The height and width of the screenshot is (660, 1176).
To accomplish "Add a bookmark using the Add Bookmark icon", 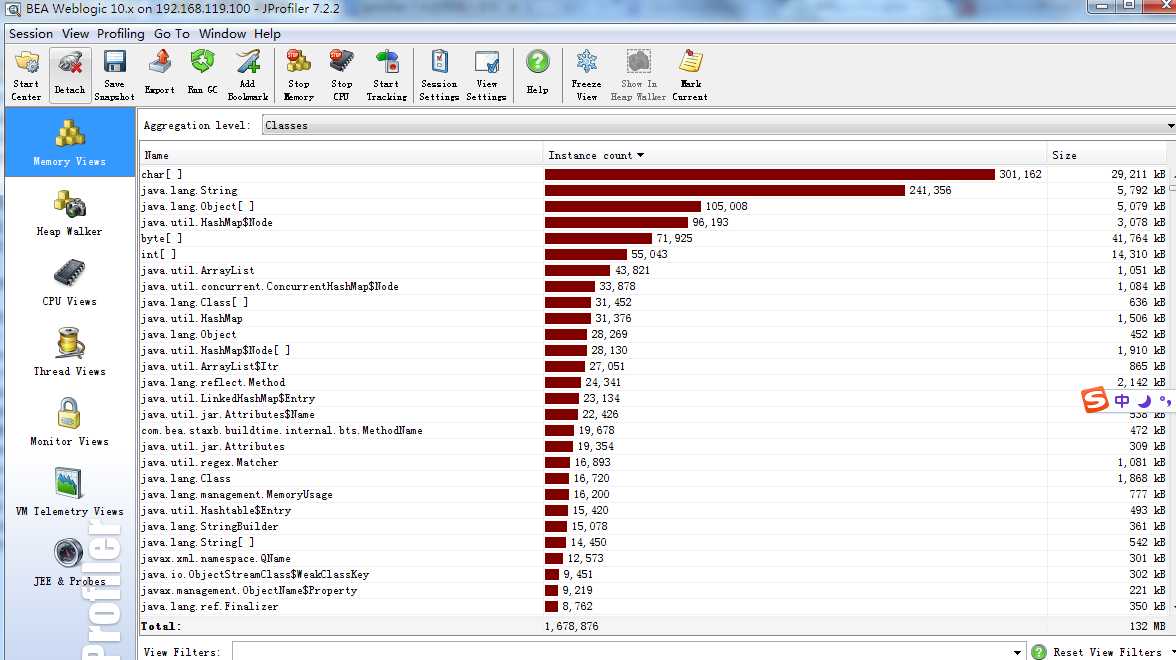I will [248, 62].
